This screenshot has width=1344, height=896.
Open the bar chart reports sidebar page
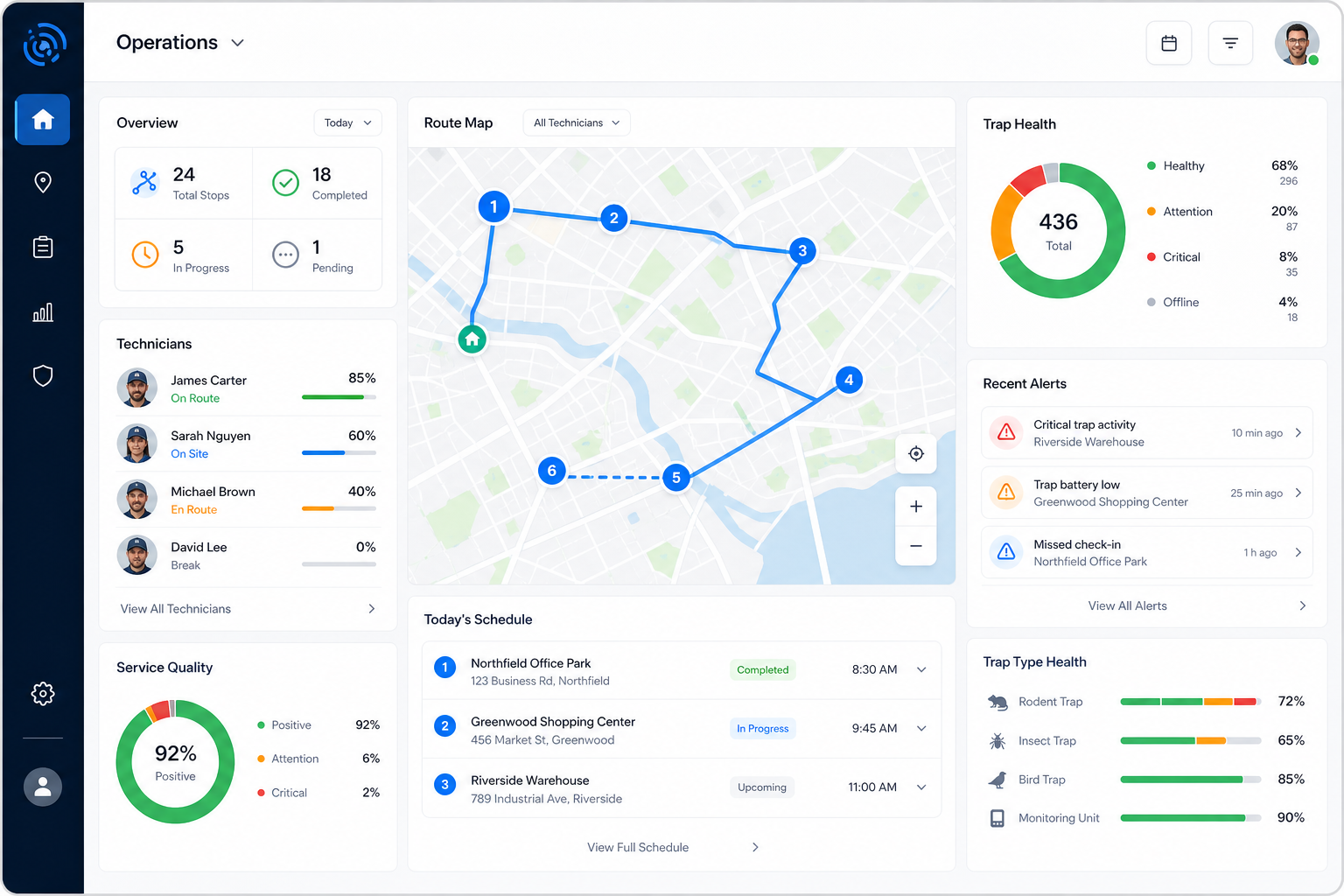pos(43,312)
